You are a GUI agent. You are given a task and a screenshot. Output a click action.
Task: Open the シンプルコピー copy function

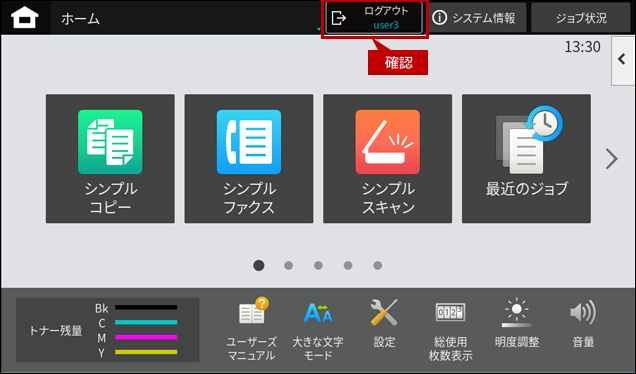[x=110, y=159]
